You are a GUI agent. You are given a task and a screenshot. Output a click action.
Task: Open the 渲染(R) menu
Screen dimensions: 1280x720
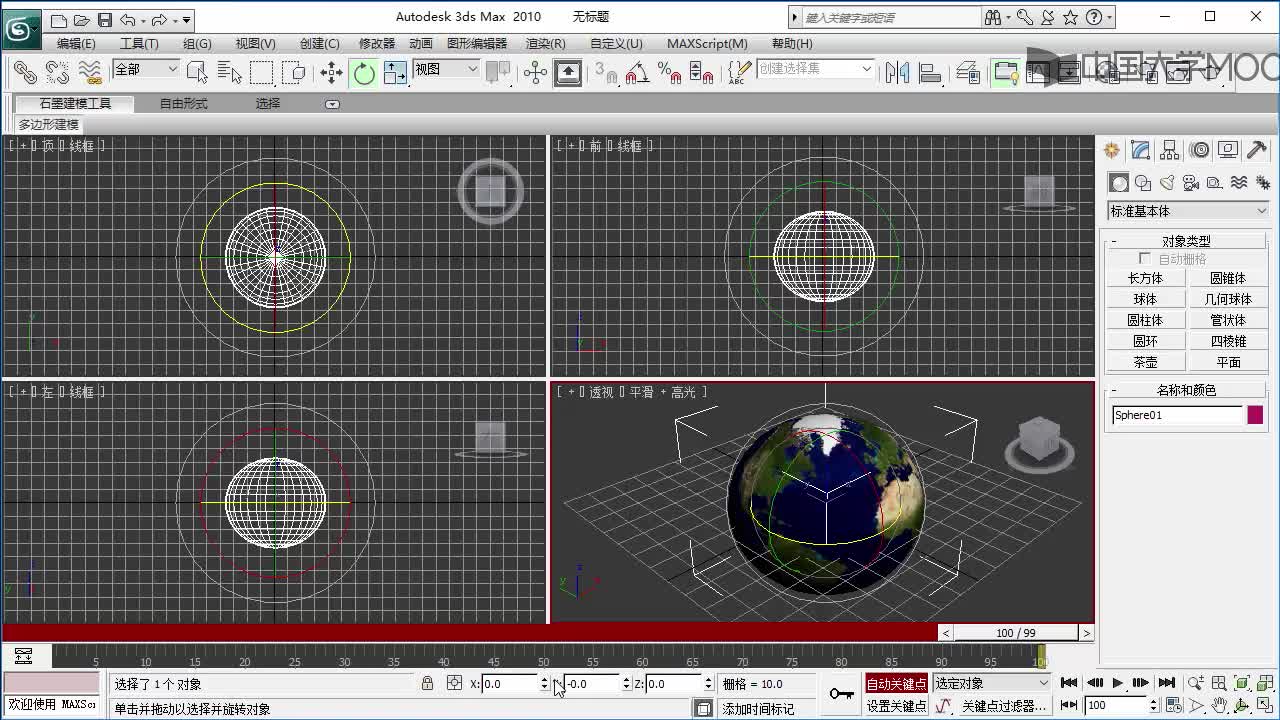click(545, 44)
